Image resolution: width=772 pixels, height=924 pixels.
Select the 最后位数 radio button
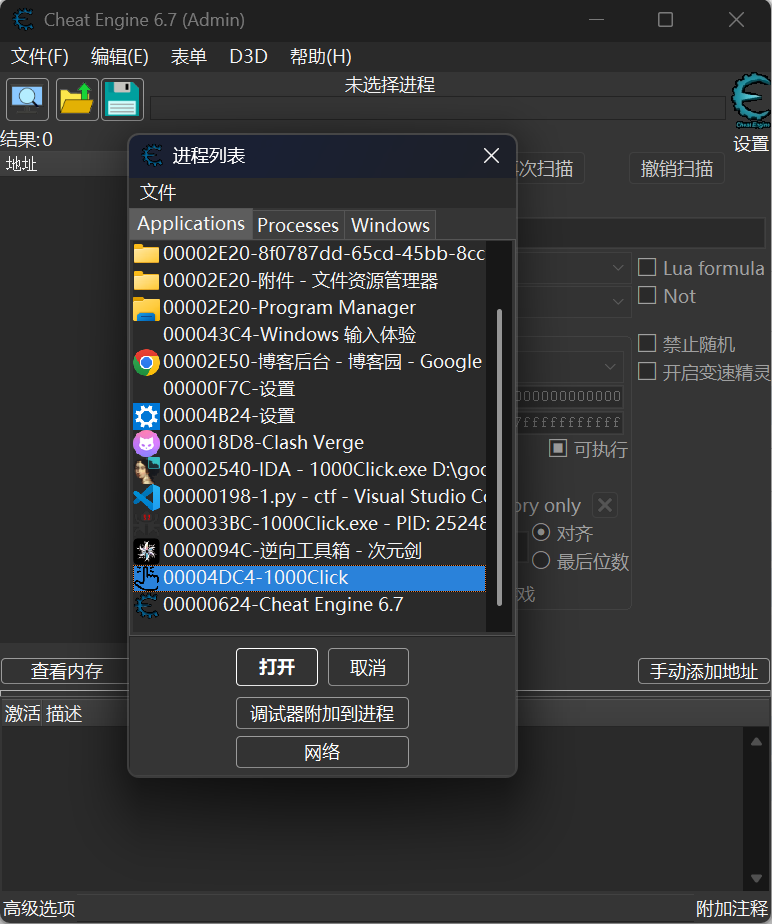coord(541,560)
